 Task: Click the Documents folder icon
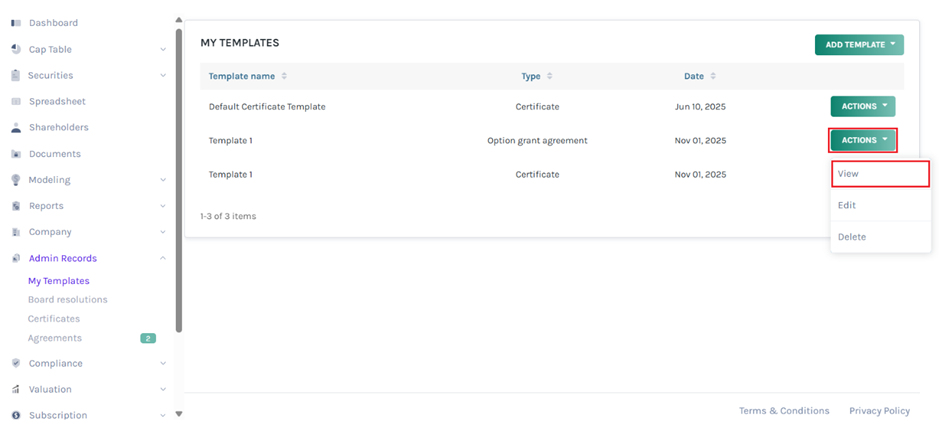pyautogui.click(x=16, y=154)
